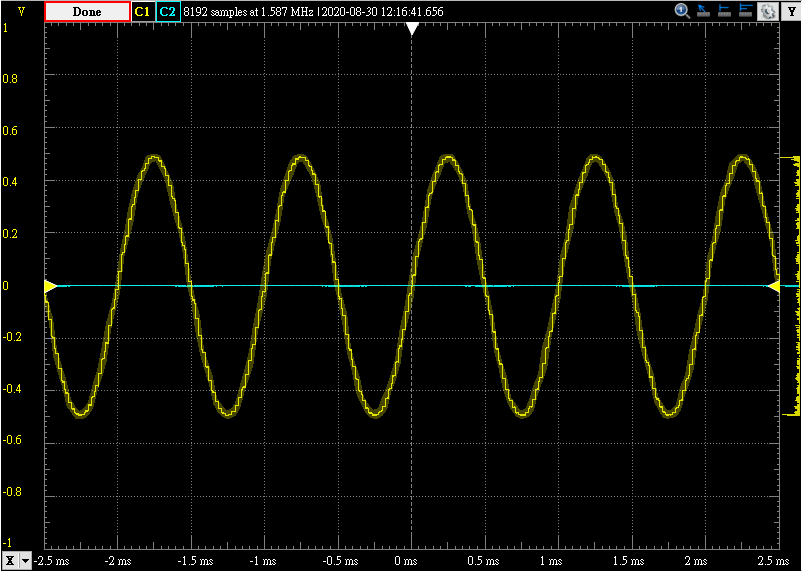This screenshot has width=802, height=573.
Task: Click the '-0.8' voltage axis label
Action: coord(10,492)
